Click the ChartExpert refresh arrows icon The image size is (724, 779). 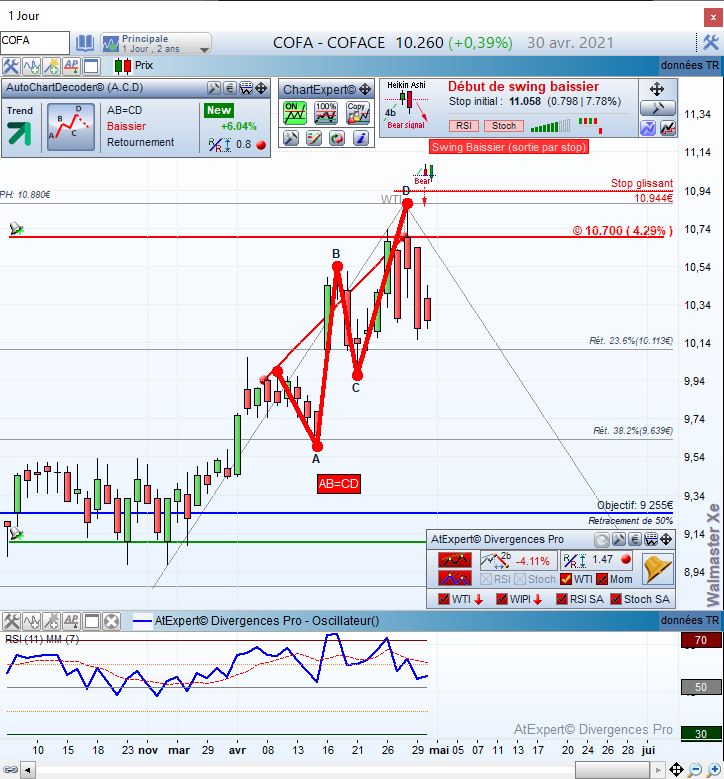click(337, 138)
